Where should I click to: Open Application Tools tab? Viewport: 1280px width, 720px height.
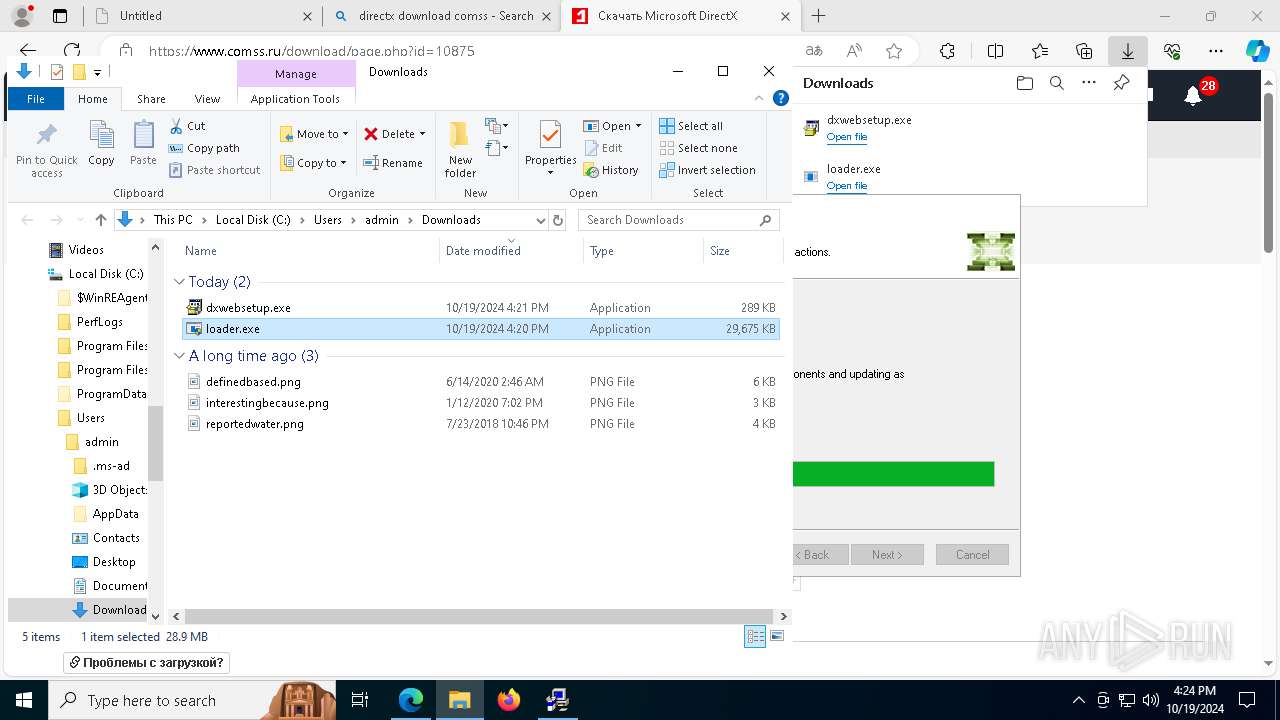pyautogui.click(x=295, y=99)
